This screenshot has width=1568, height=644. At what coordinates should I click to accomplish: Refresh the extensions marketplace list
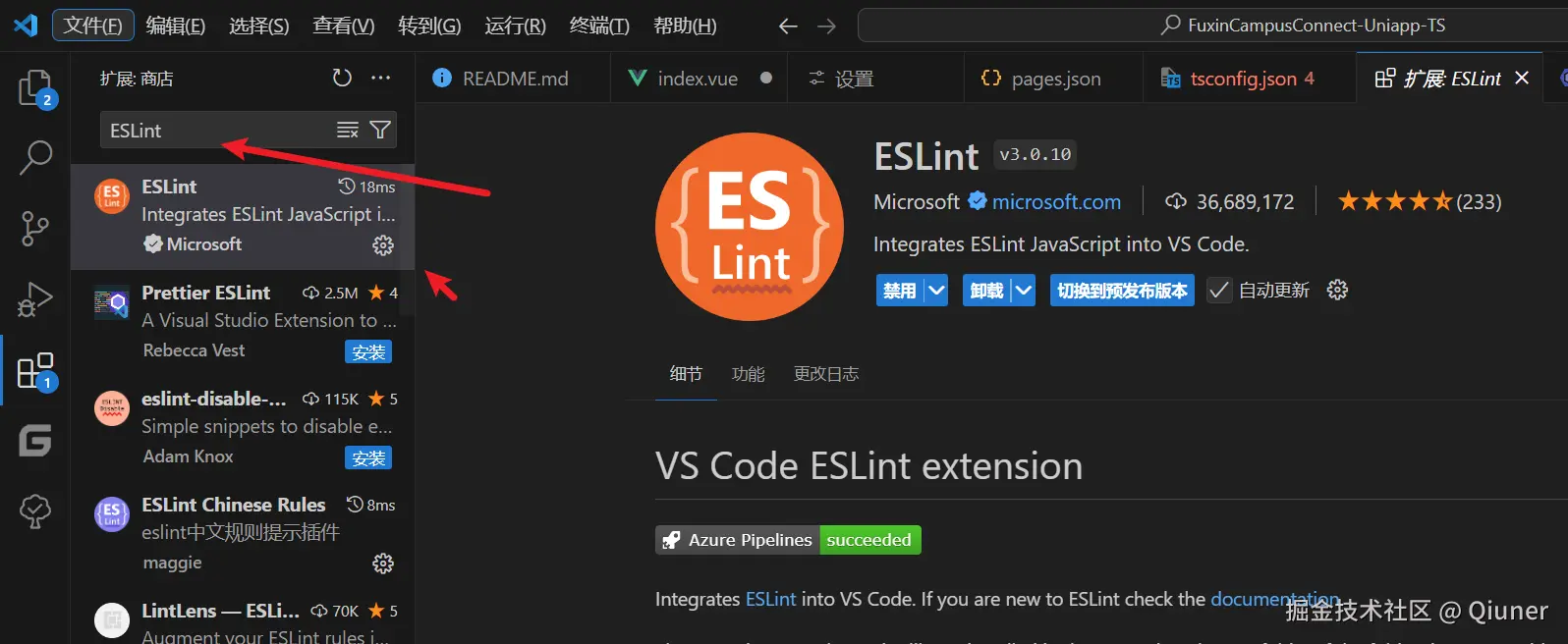tap(342, 78)
